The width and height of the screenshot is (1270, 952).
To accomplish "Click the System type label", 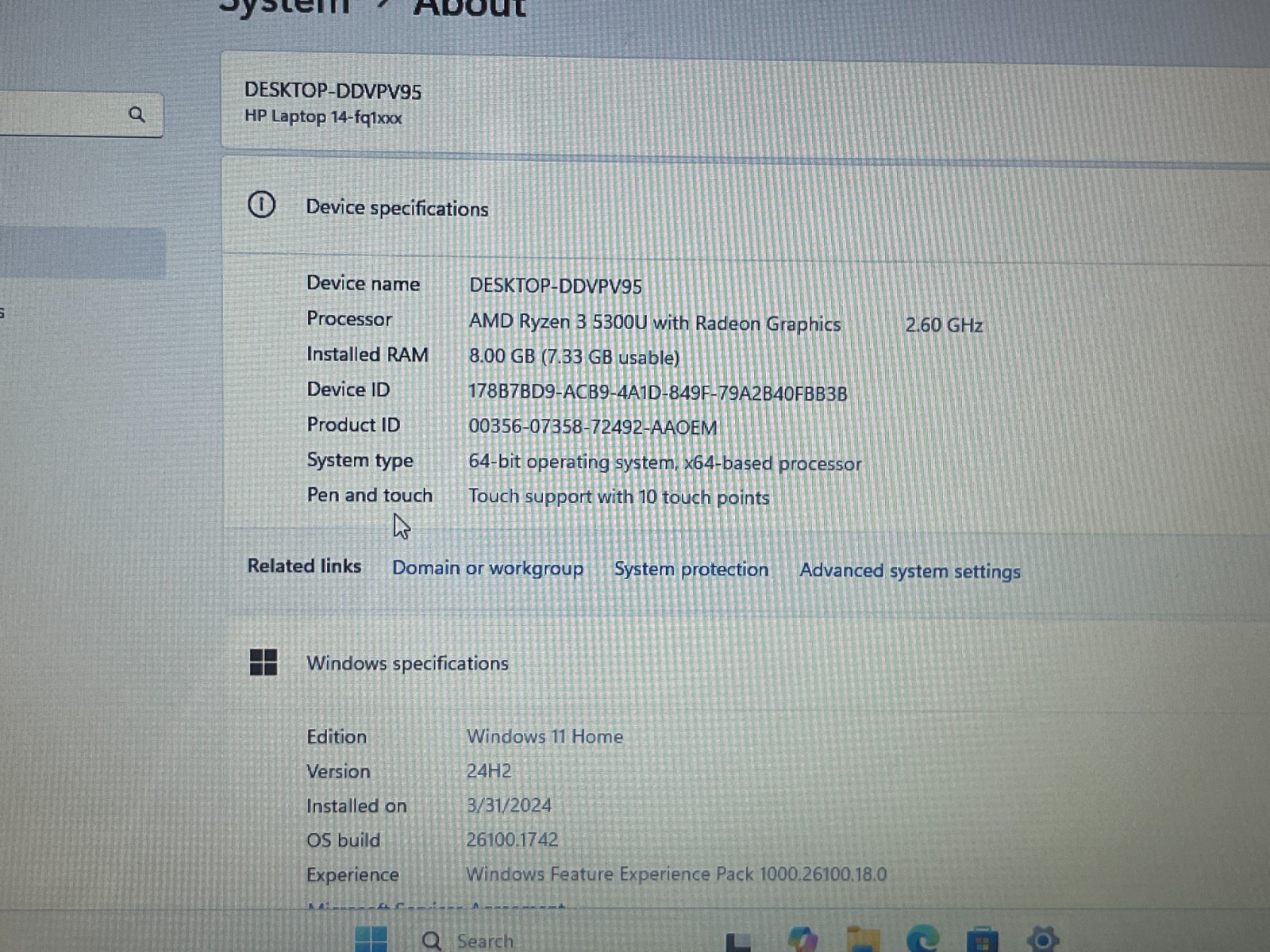I will tap(360, 460).
